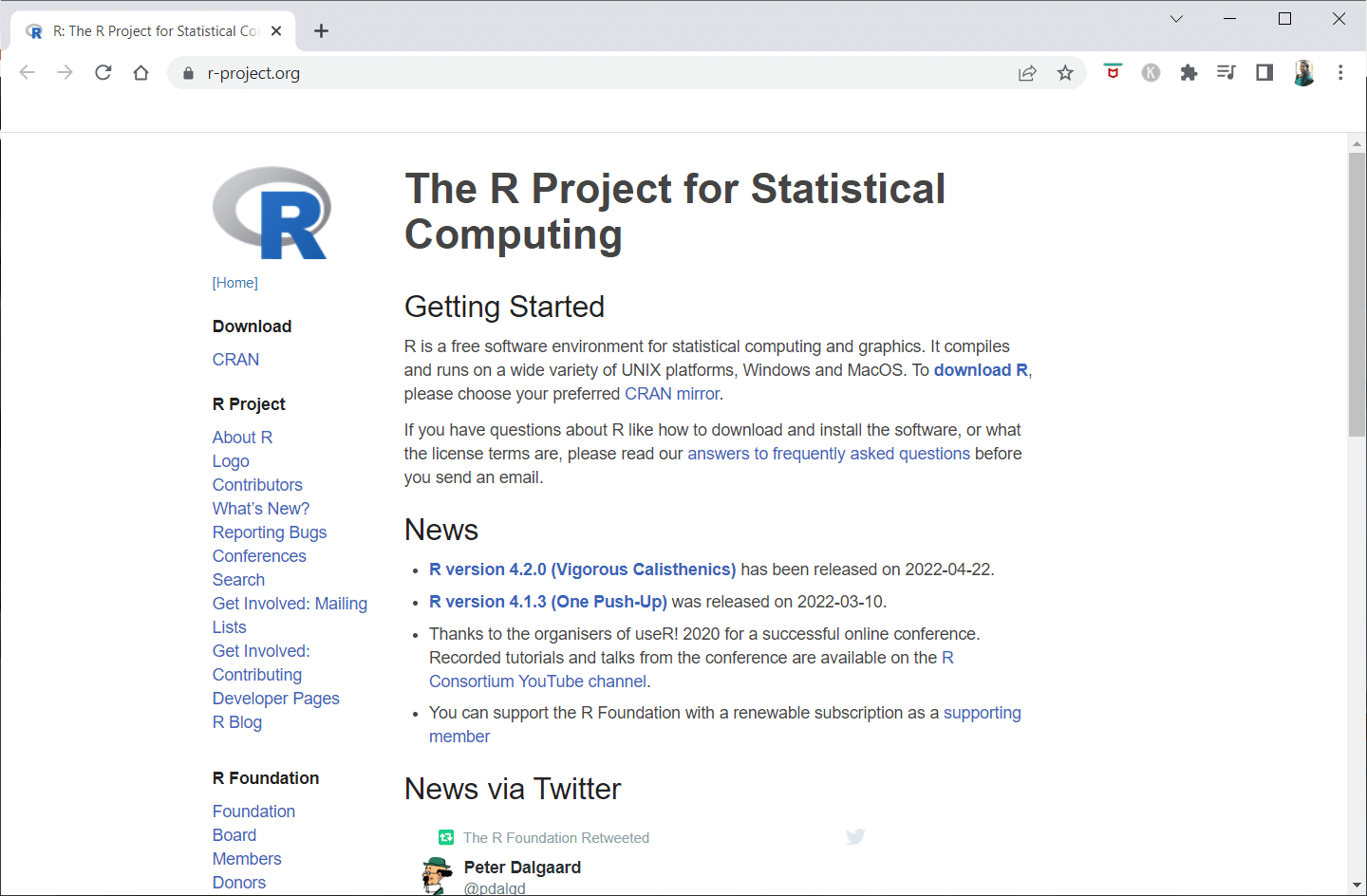Open the Reporting Bugs link
Screen dimensions: 1367x896
tap(270, 532)
